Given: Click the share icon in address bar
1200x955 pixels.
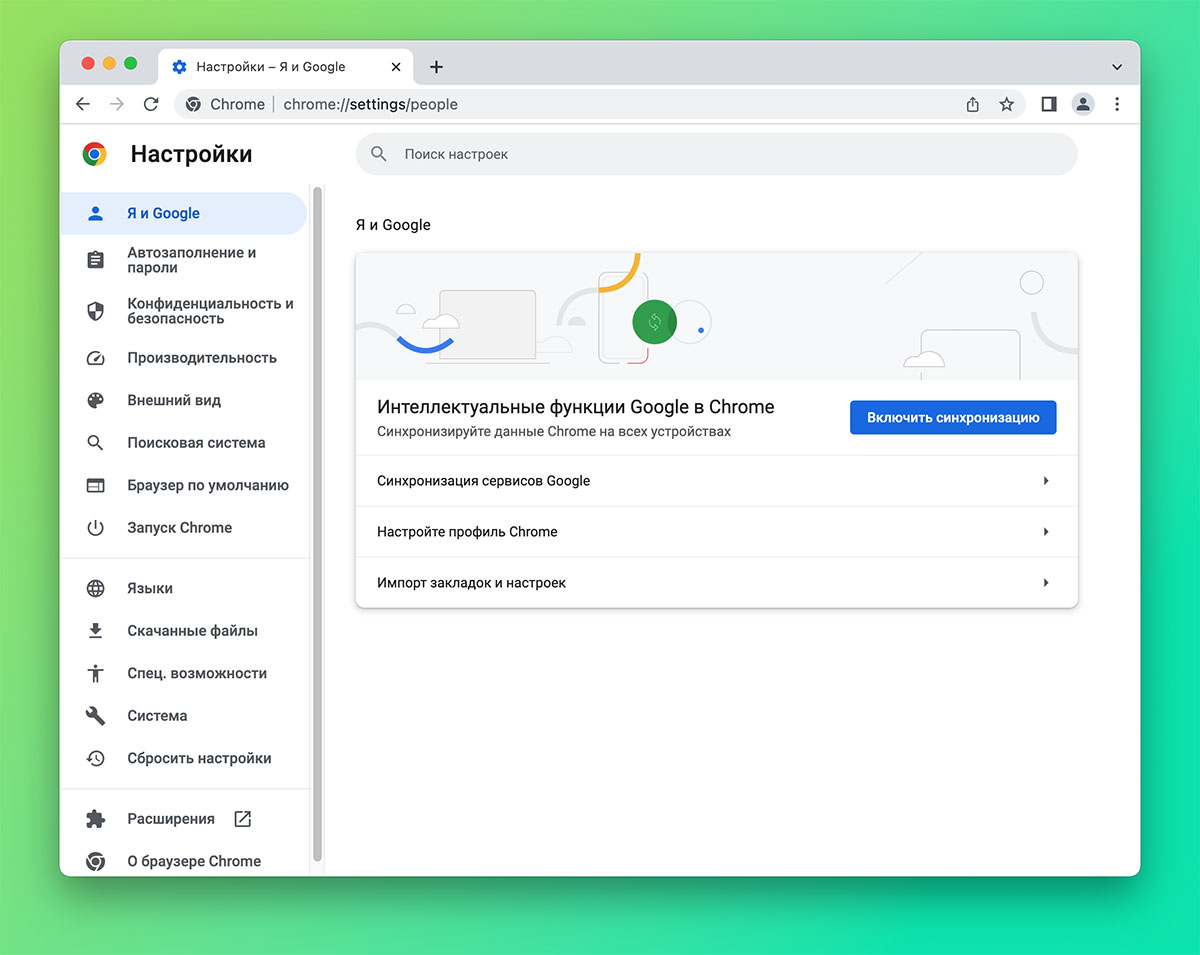Looking at the screenshot, I should pyautogui.click(x=972, y=104).
